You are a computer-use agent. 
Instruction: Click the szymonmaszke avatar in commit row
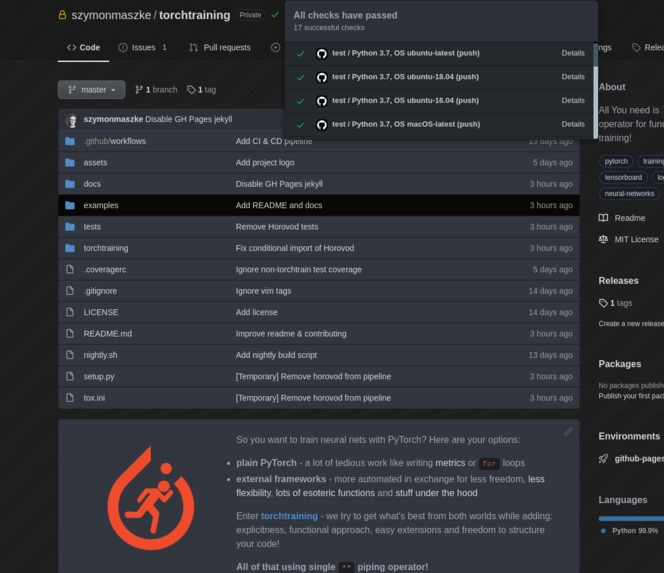tap(72, 120)
